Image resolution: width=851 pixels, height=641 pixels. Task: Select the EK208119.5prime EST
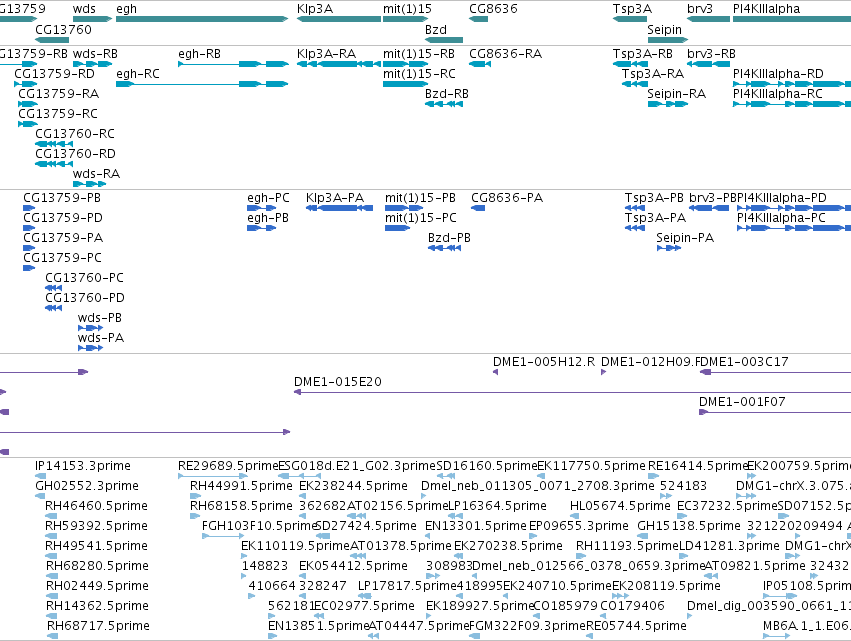[x=621, y=596]
